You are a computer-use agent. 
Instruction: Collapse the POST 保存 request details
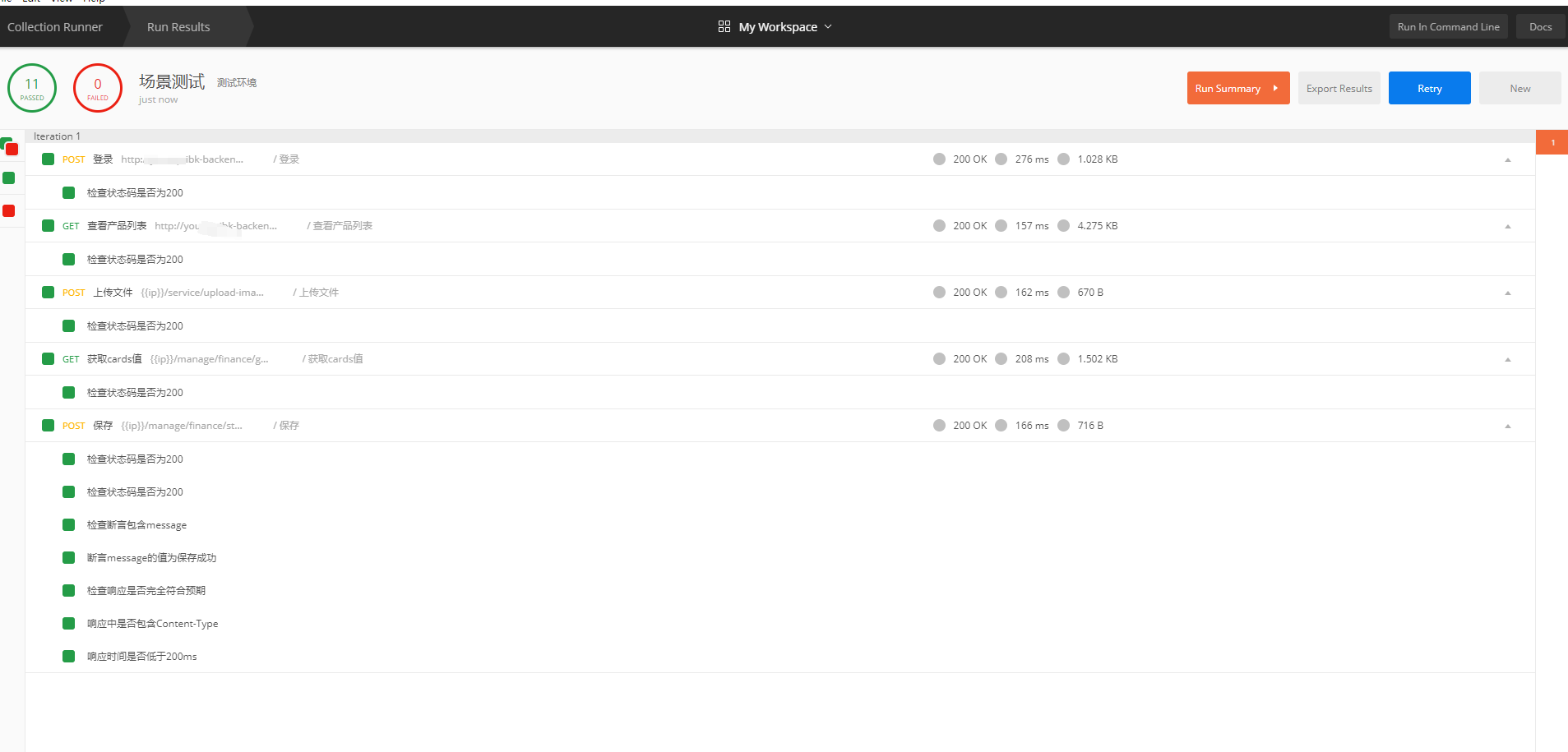pos(1507,425)
